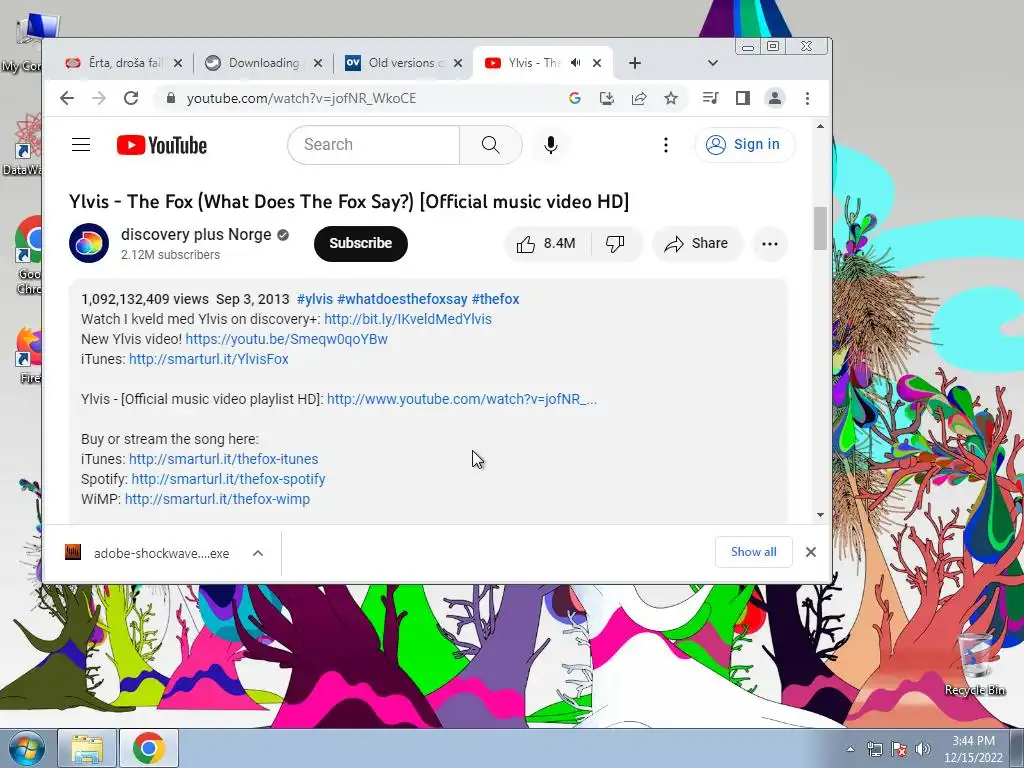The image size is (1024, 768).
Task: Click the install app icon in address bar
Action: 607,98
